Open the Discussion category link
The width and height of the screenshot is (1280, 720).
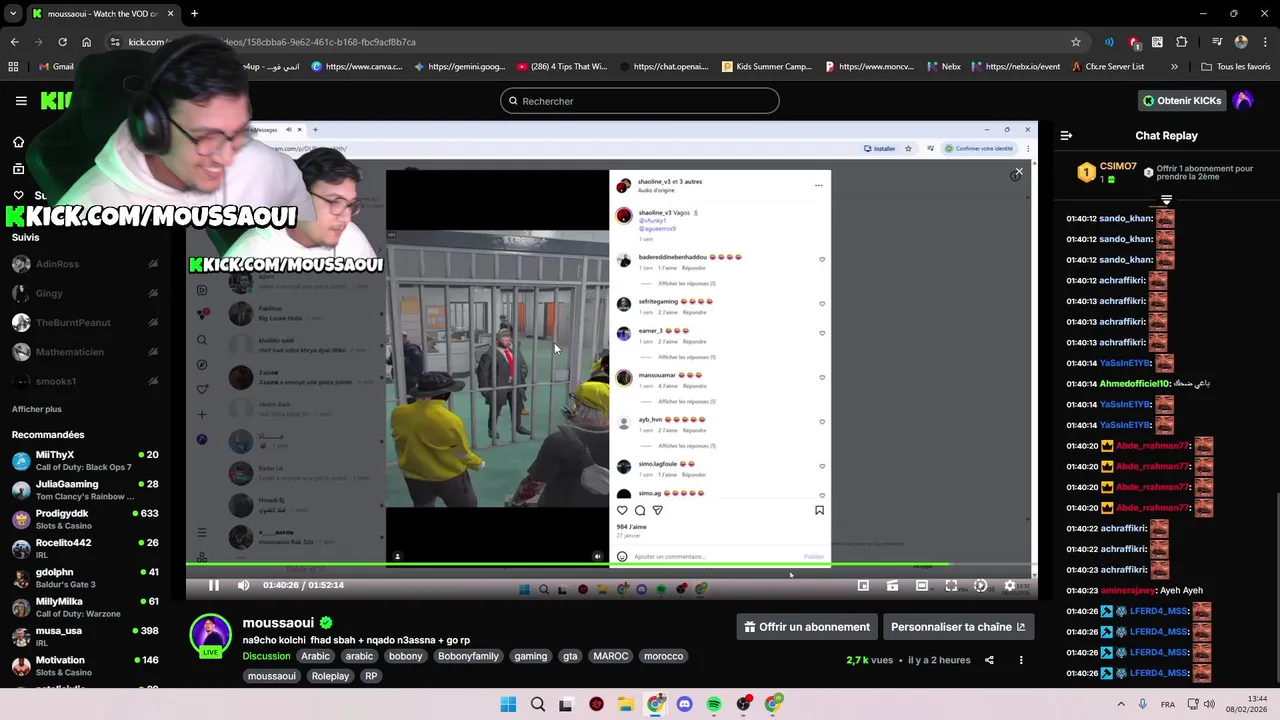266,656
